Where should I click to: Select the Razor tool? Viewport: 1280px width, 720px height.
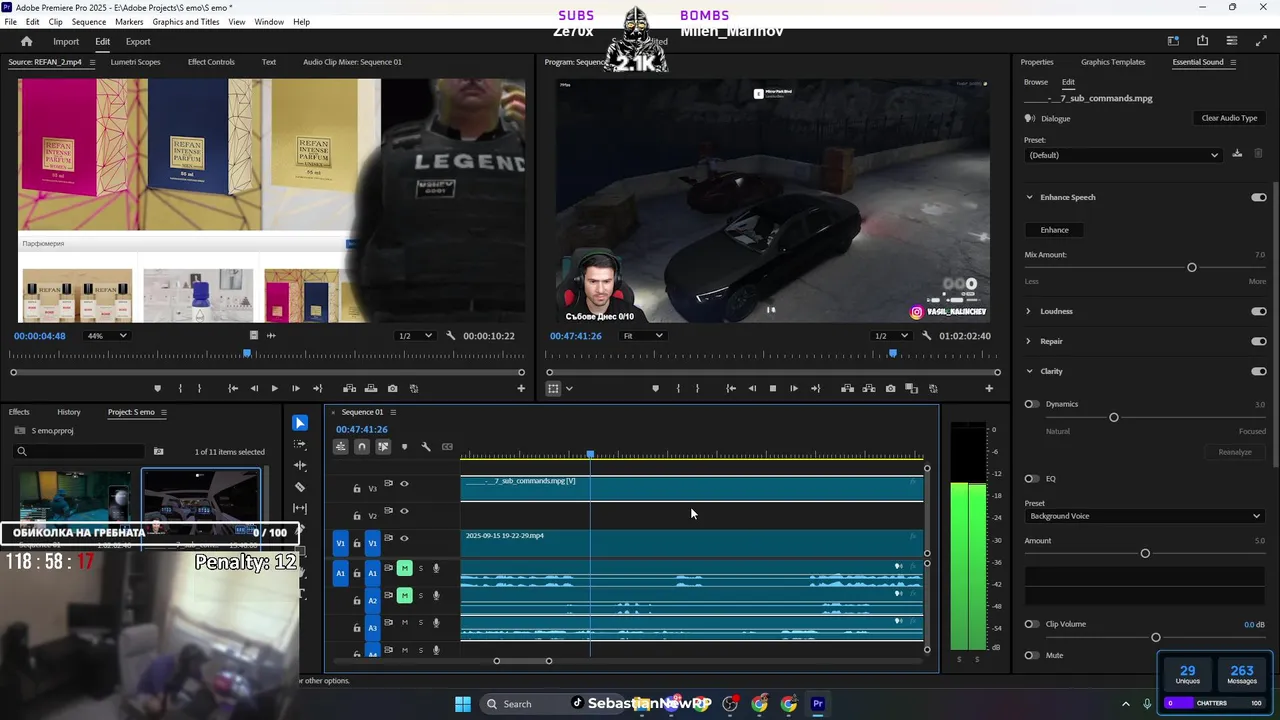[x=300, y=487]
